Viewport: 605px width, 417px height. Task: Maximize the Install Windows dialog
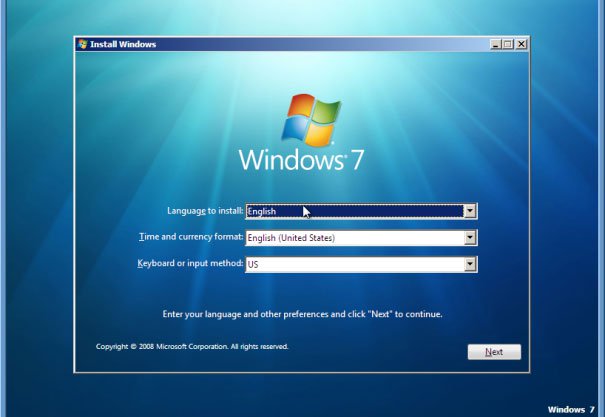pos(508,44)
